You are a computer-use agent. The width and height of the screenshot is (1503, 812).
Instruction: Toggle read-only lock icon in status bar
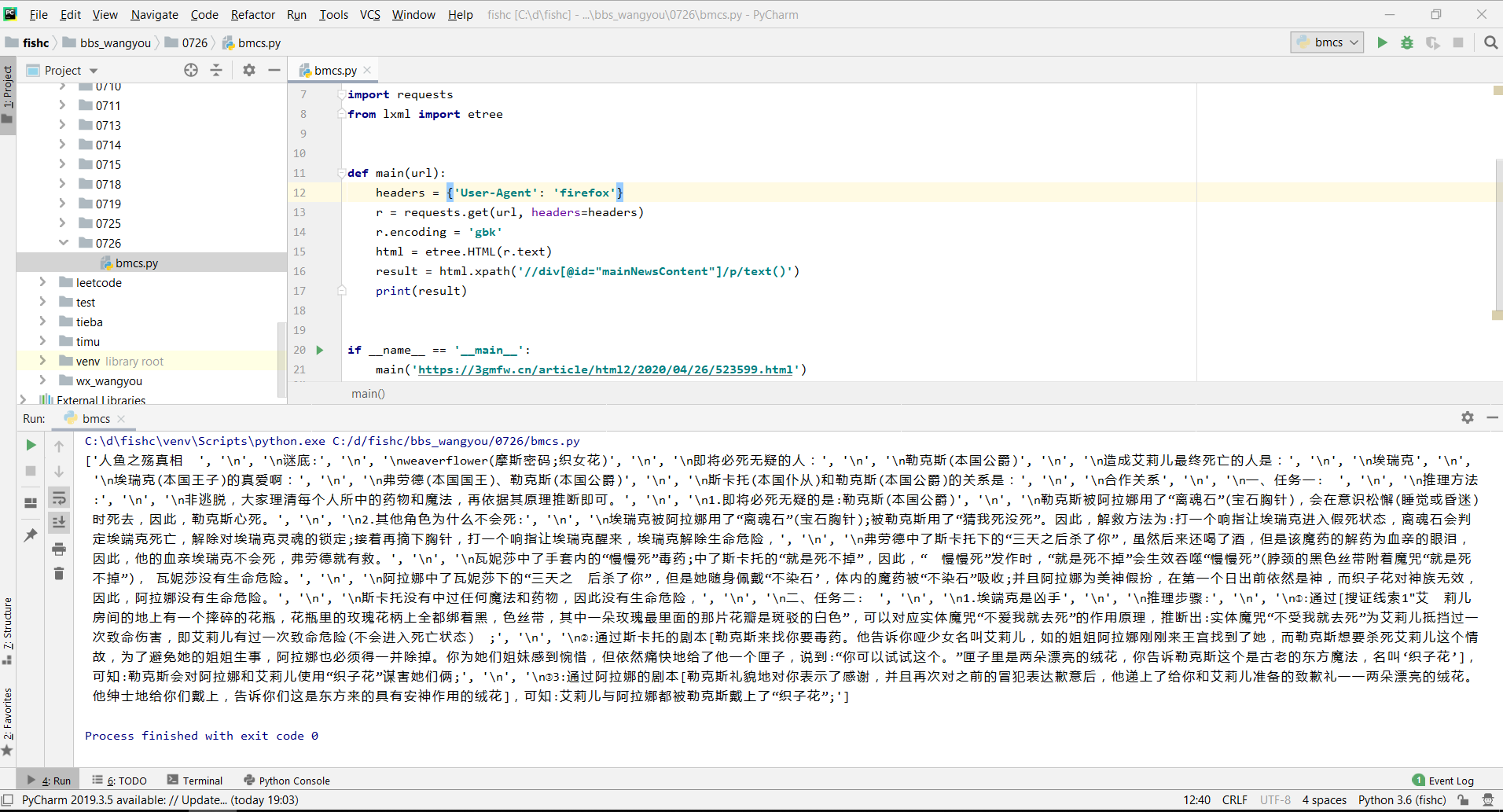(x=1463, y=799)
